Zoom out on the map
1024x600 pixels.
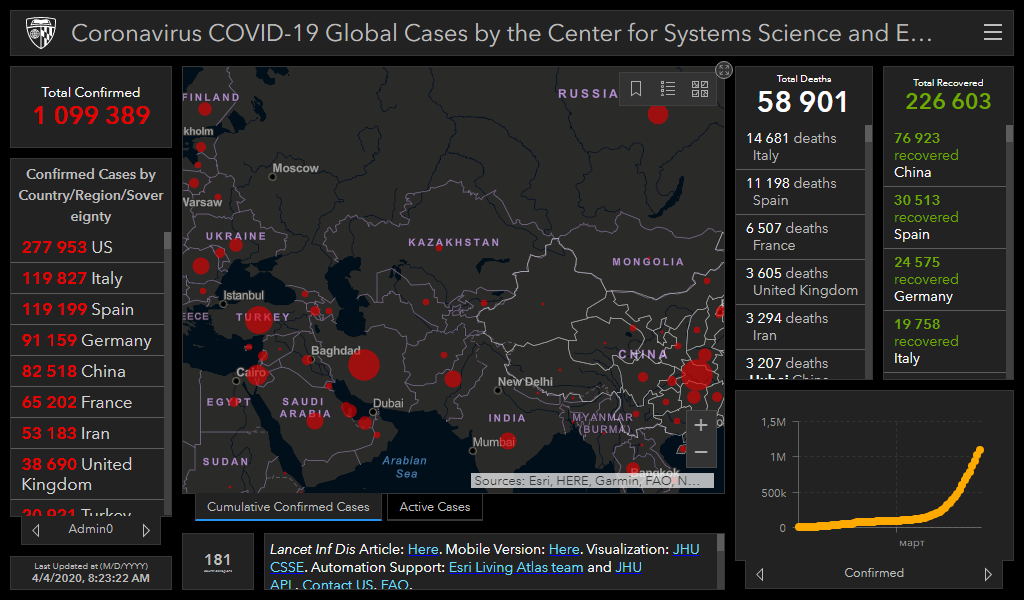click(x=700, y=453)
